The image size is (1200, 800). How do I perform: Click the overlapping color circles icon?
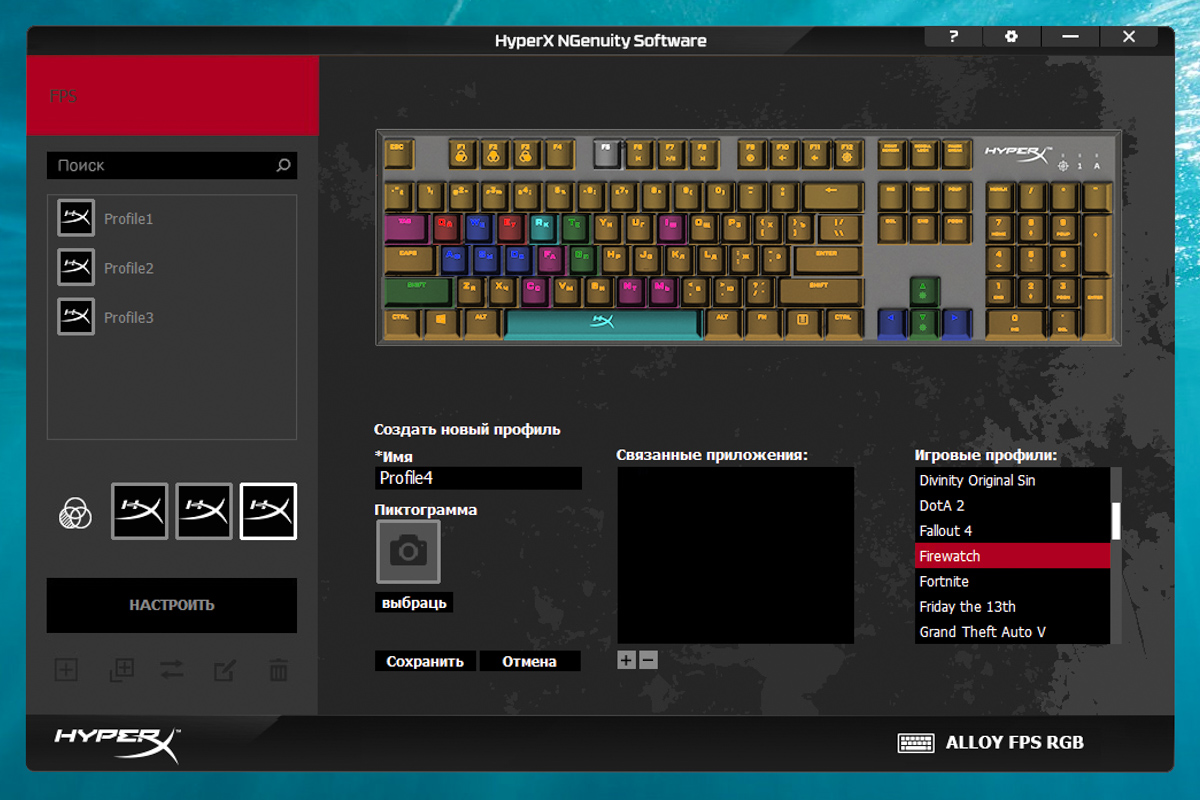coord(75,513)
